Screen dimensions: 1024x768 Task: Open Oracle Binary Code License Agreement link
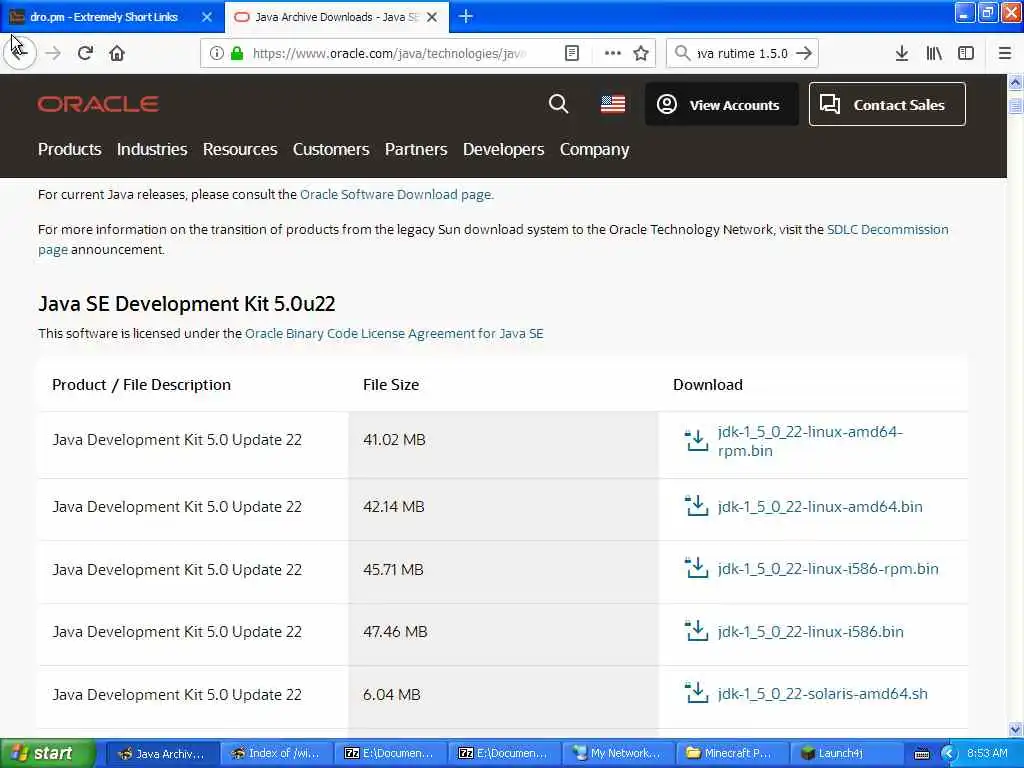pyautogui.click(x=394, y=334)
